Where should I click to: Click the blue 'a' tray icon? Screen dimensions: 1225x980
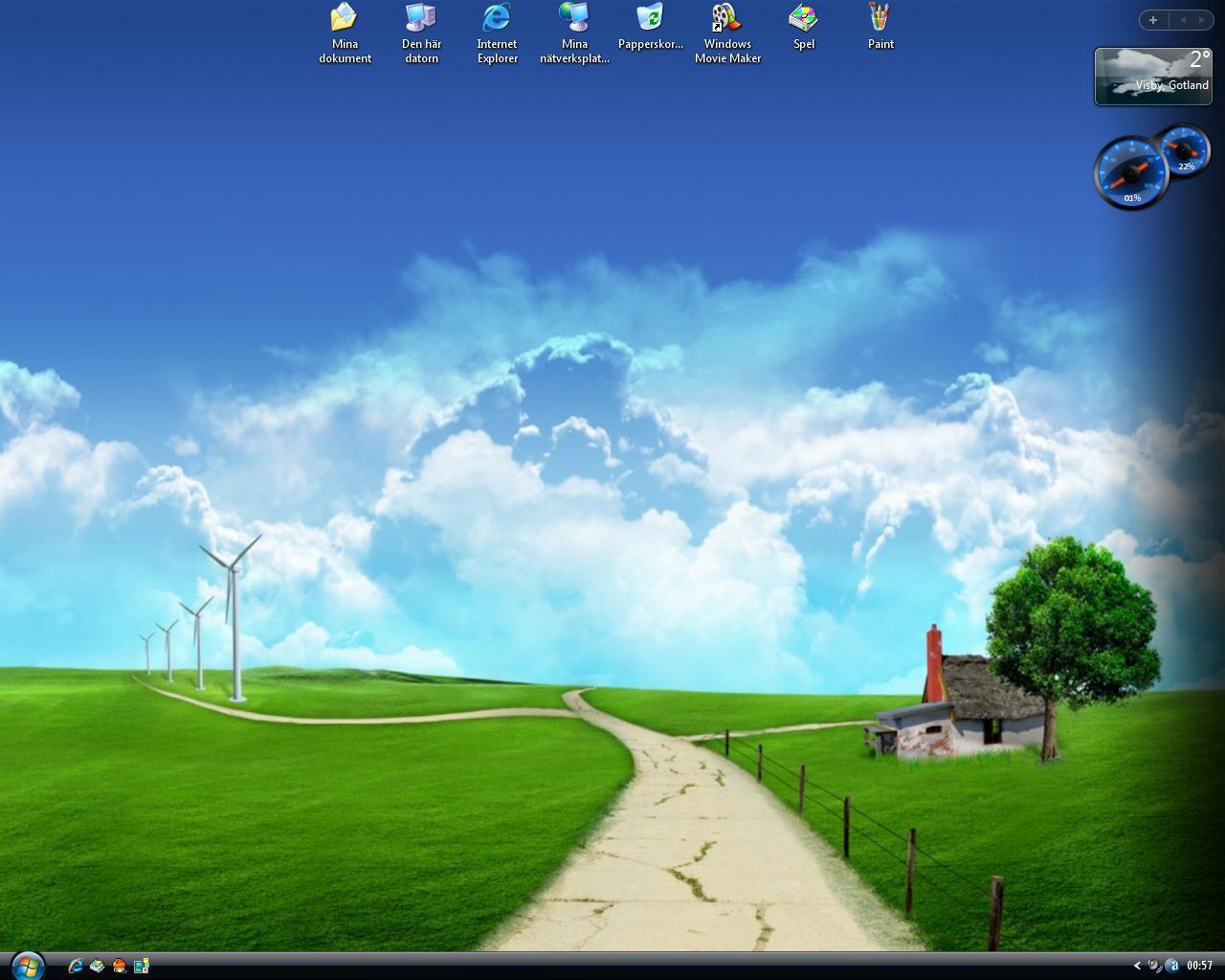point(1171,966)
